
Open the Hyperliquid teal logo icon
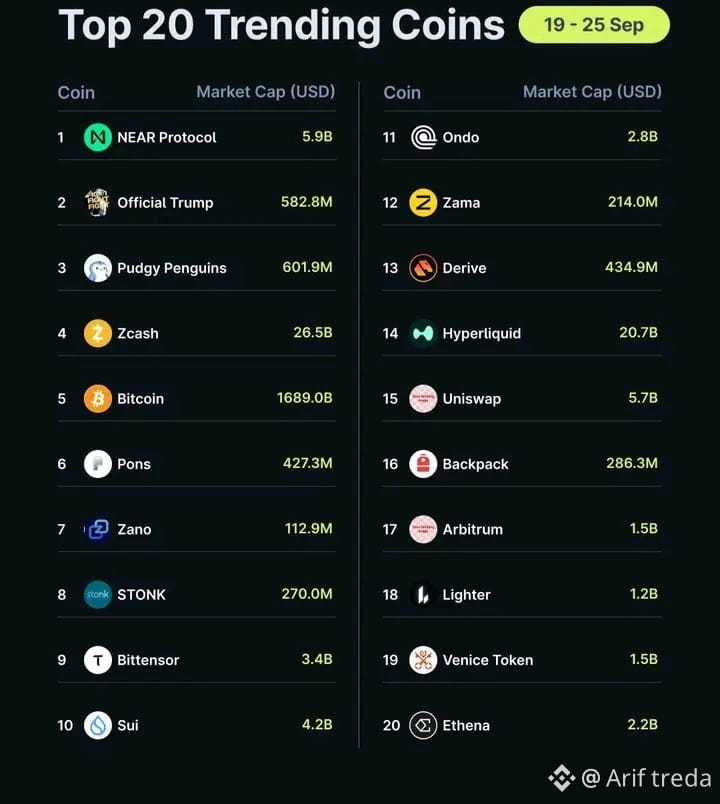(423, 333)
